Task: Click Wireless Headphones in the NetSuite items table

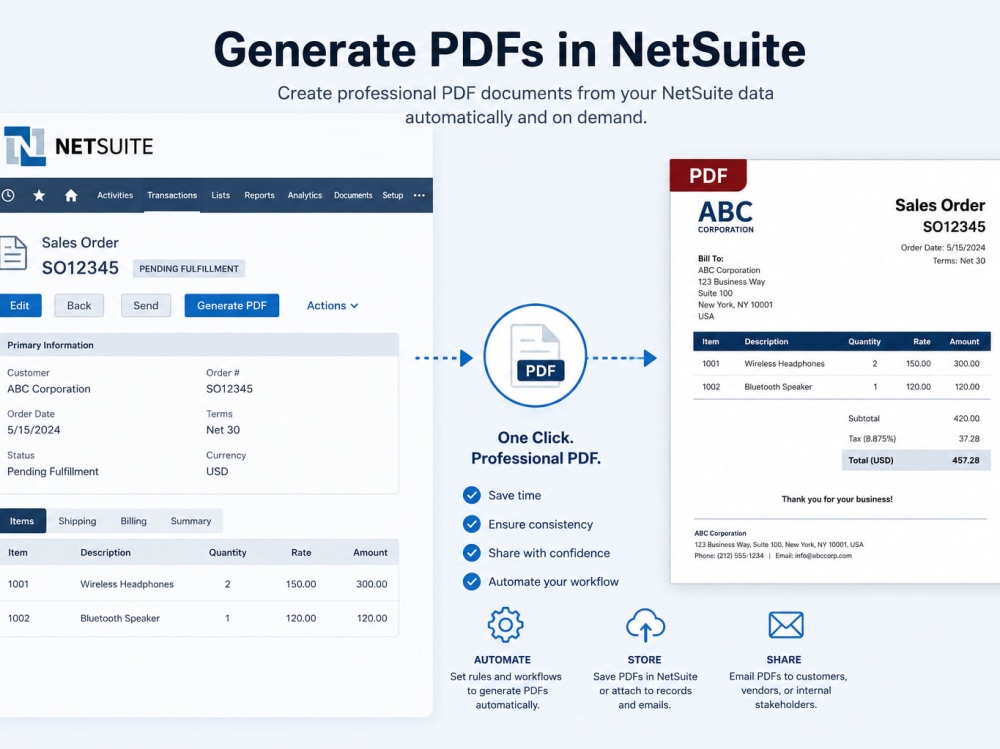Action: (127, 584)
